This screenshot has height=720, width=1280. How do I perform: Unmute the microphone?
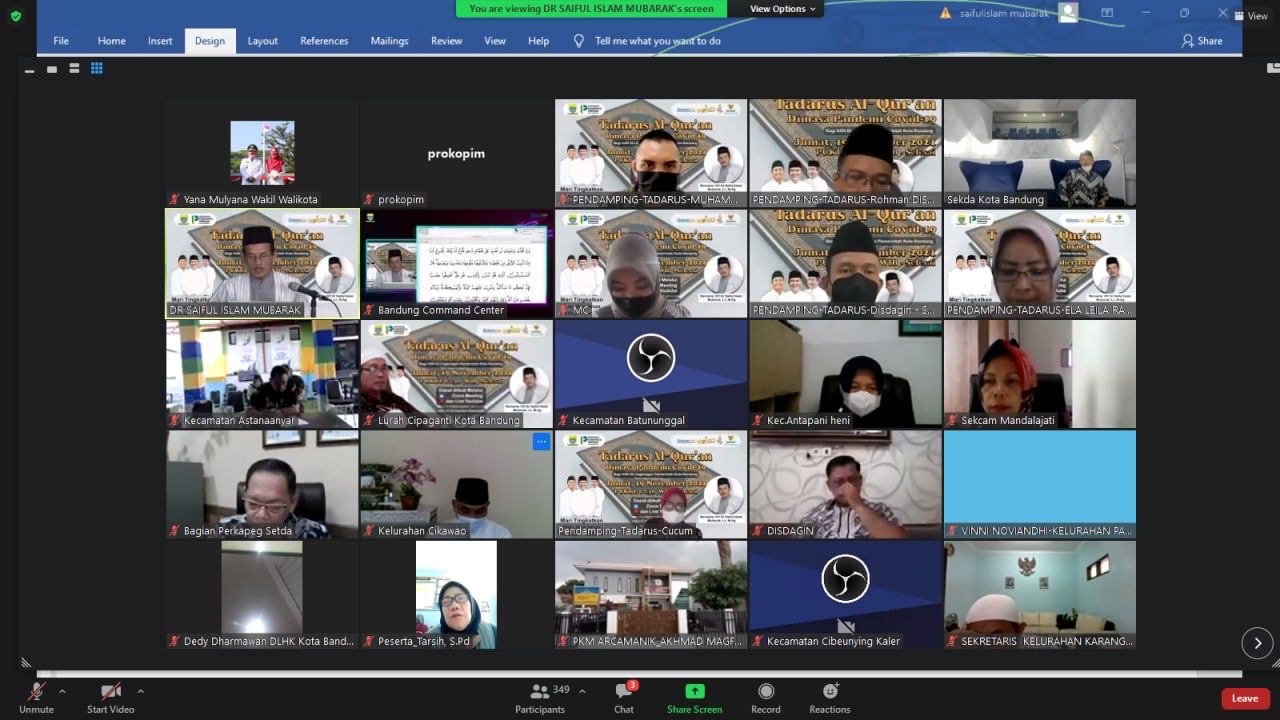click(36, 696)
